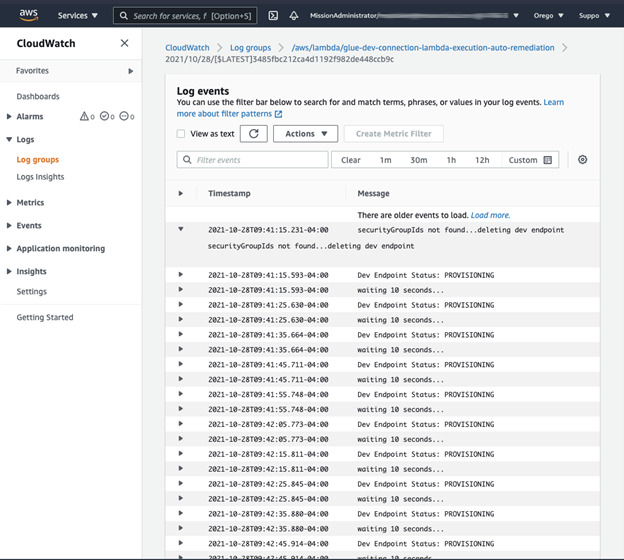Click the Filter events search field
Screen dimensions: 624x560
(253, 160)
